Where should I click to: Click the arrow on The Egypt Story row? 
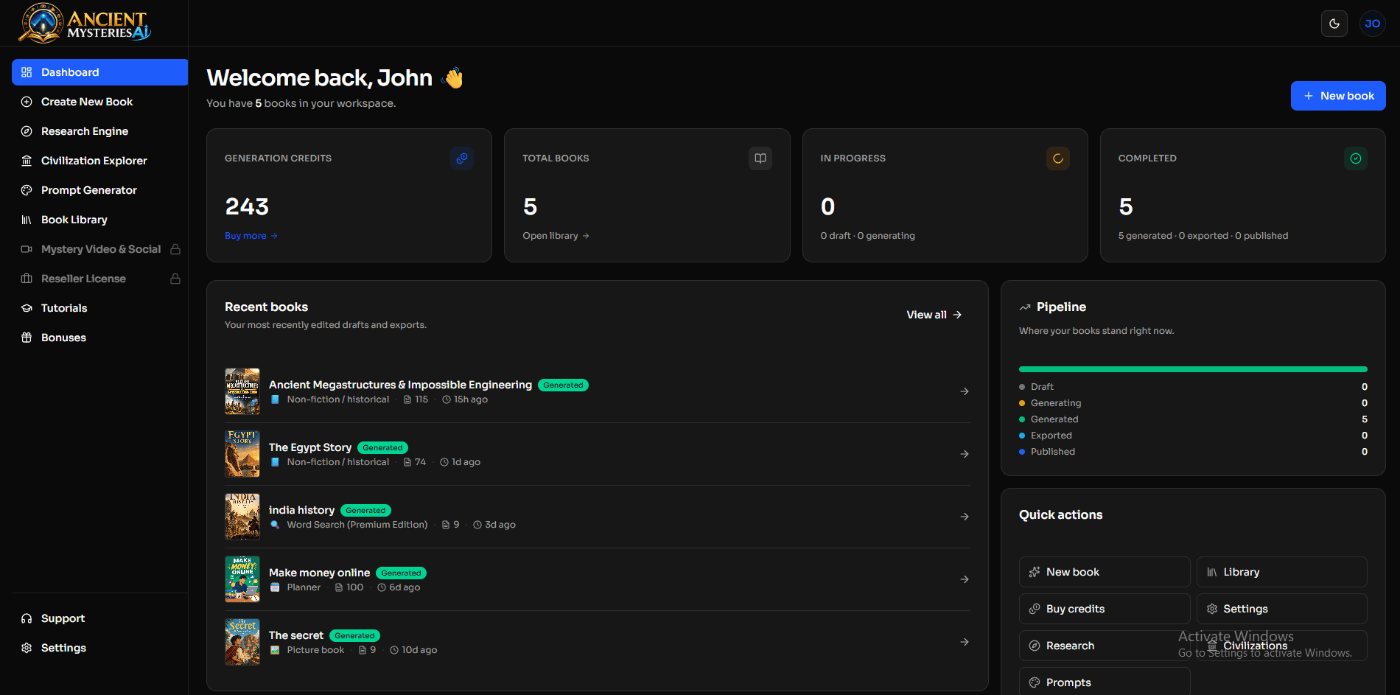(x=964, y=454)
